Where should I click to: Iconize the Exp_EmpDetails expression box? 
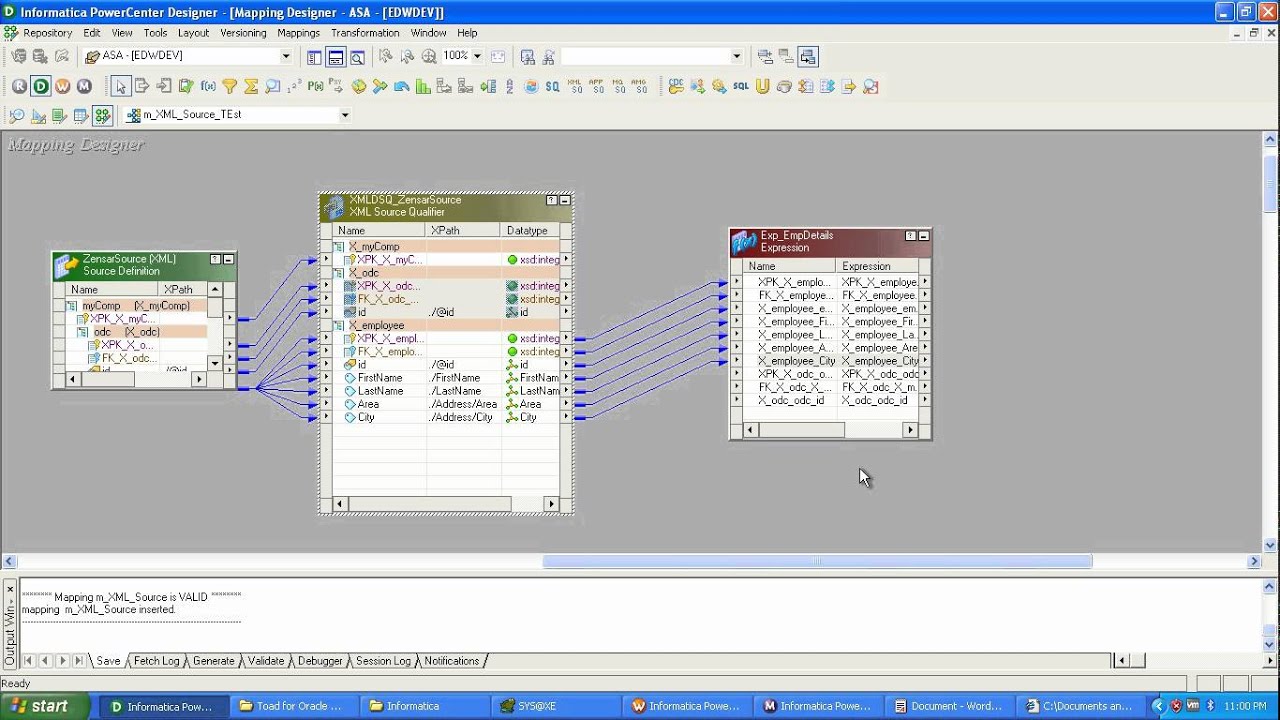[x=924, y=236]
